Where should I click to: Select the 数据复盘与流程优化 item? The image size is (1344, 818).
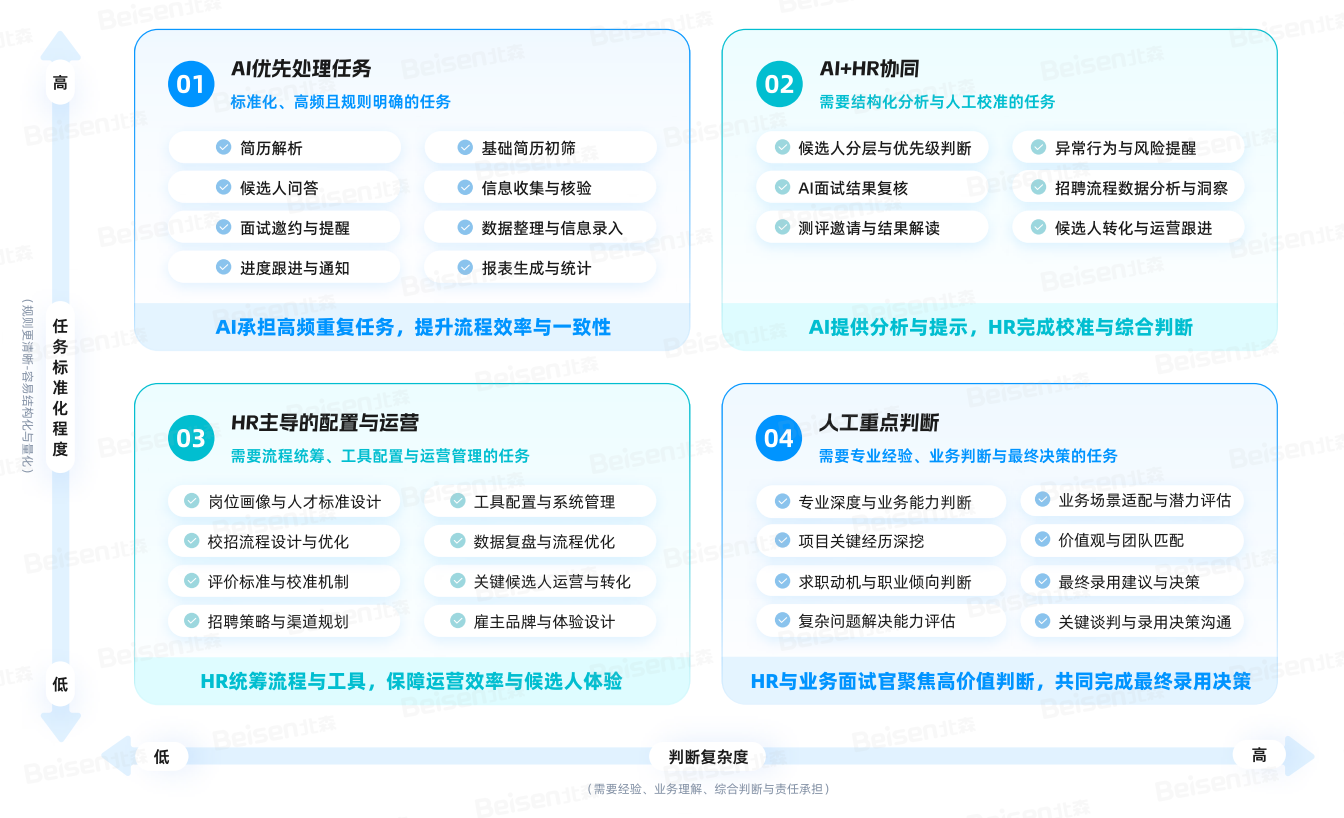(x=540, y=541)
